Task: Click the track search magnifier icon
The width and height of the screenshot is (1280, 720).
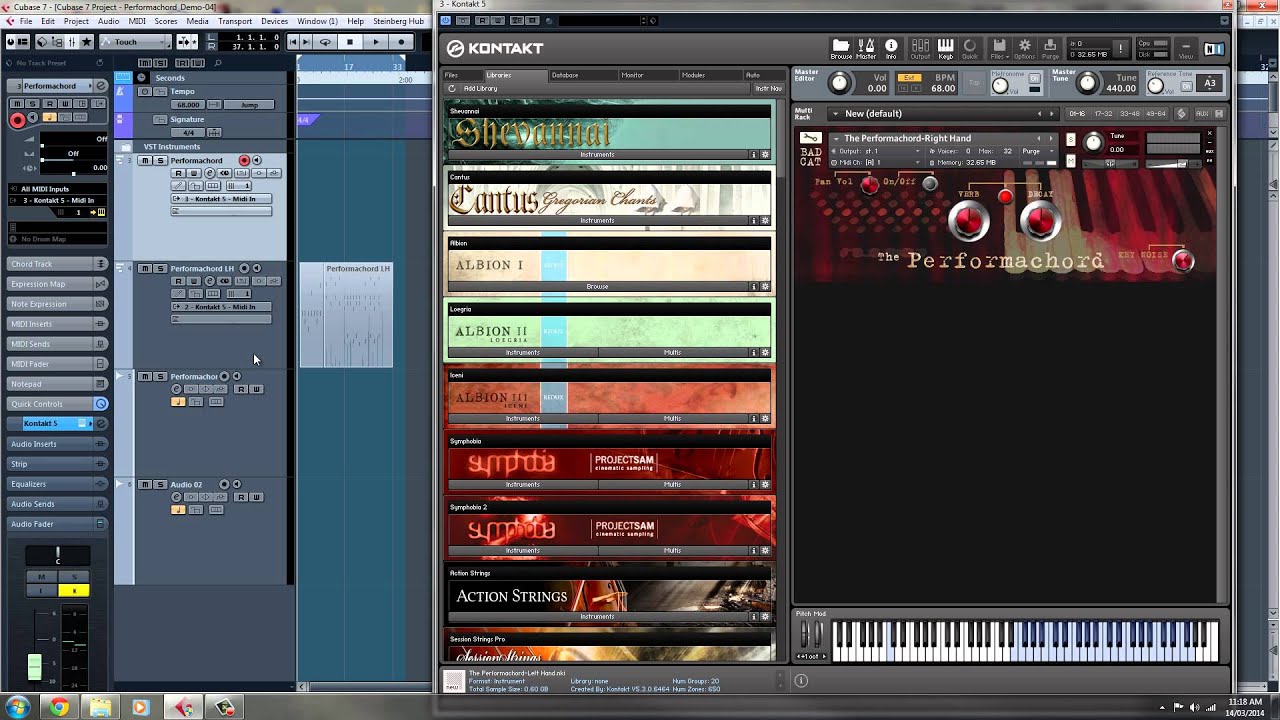Action: (x=217, y=63)
